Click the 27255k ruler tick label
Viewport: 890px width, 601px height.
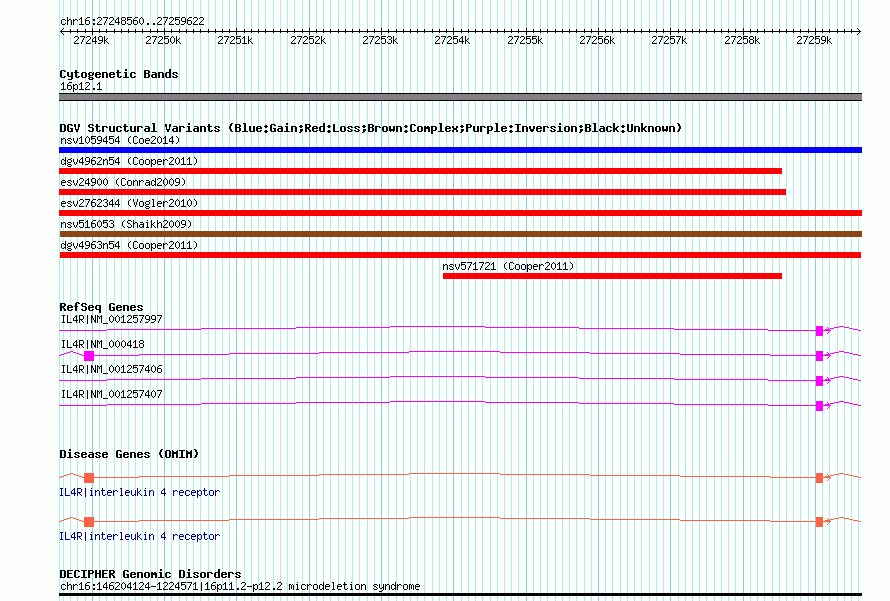point(524,40)
